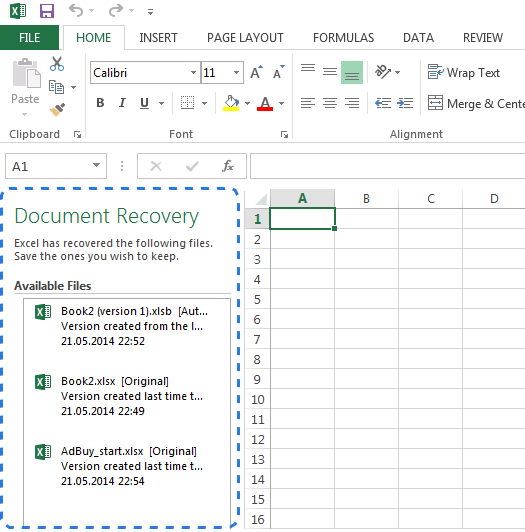Open the green FILE menu button

(30, 37)
